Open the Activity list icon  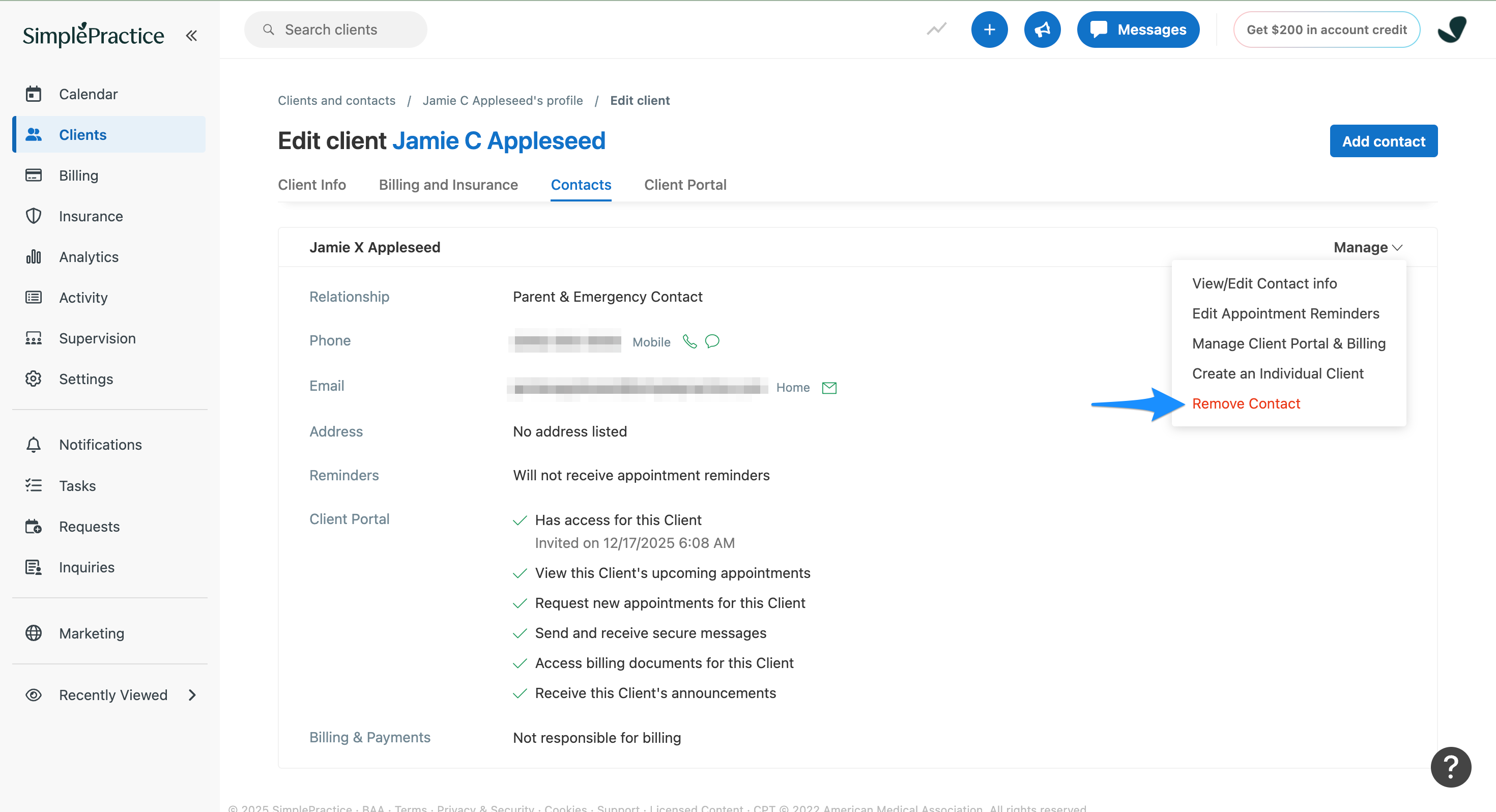[34, 298]
